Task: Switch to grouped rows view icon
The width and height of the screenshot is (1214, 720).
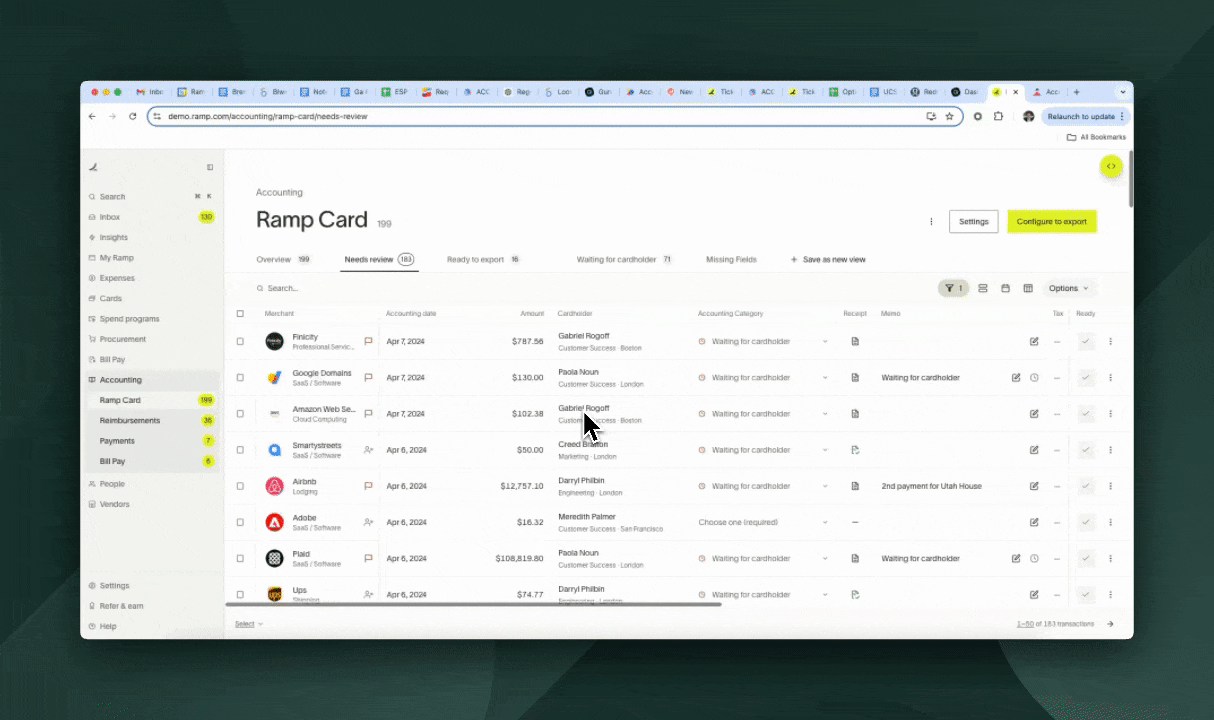Action: click(983, 288)
